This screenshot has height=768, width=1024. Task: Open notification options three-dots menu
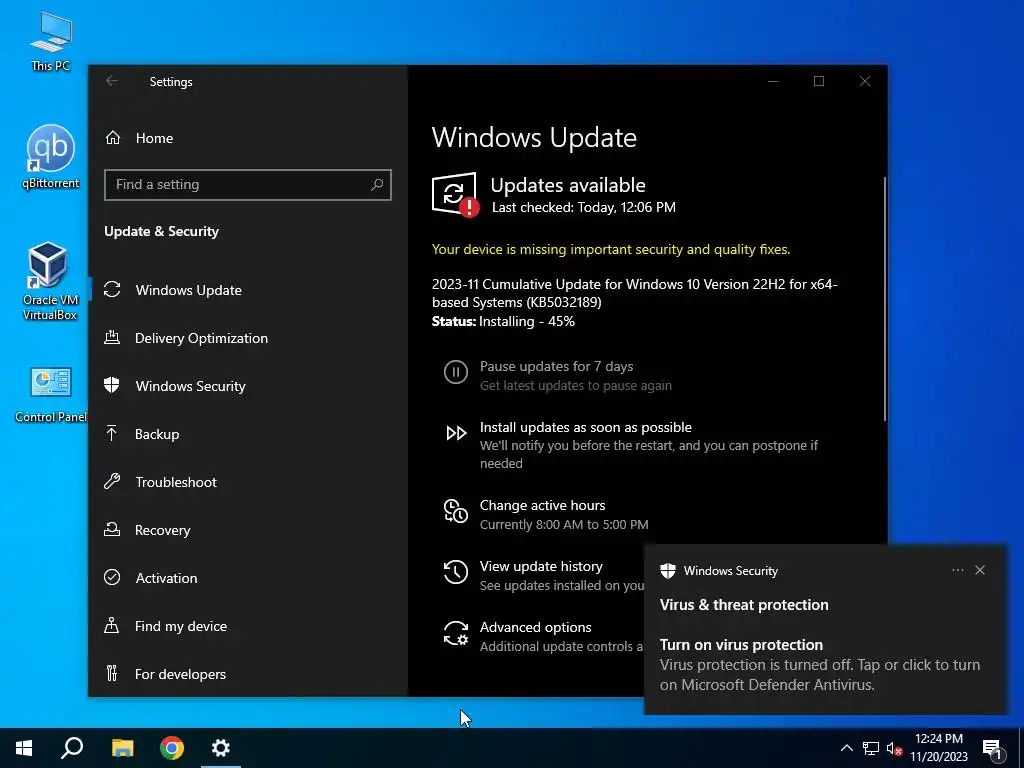(x=957, y=570)
